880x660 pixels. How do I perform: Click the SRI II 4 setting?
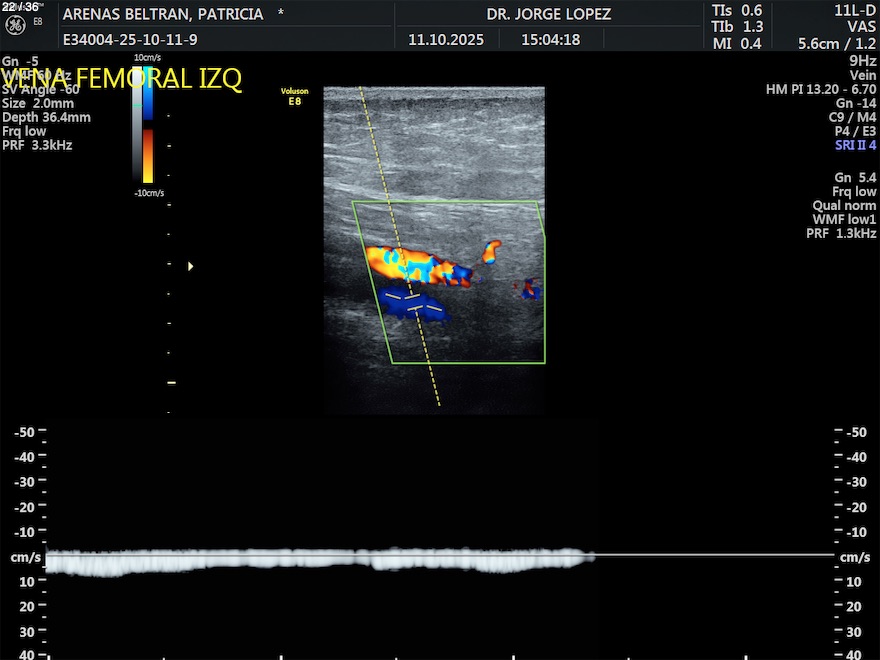click(855, 145)
